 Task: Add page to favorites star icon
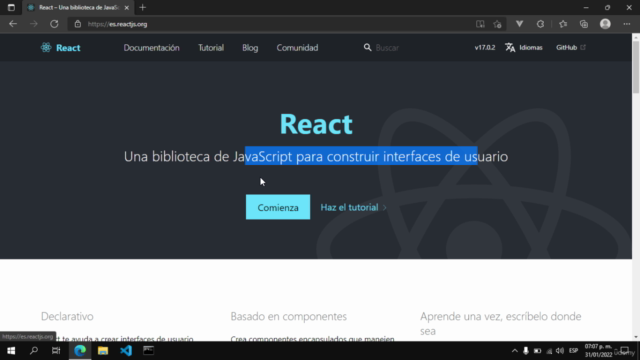pyautogui.click(x=497, y=24)
